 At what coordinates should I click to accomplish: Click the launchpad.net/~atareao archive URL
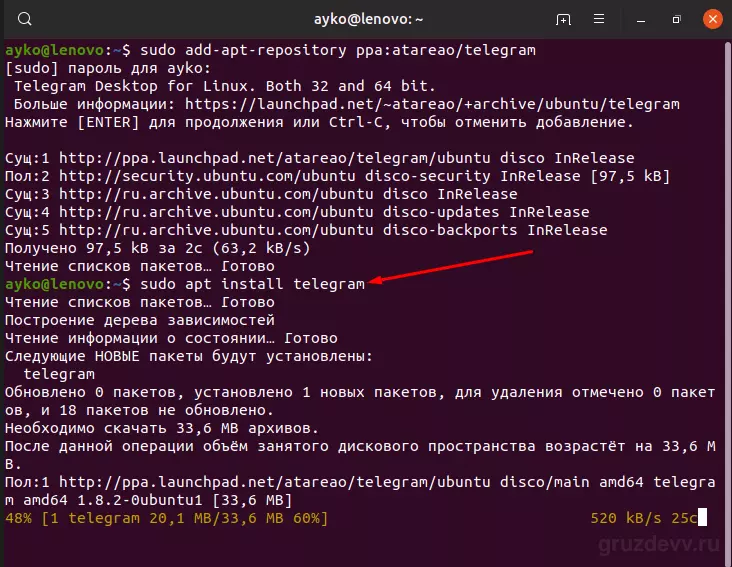[432, 104]
